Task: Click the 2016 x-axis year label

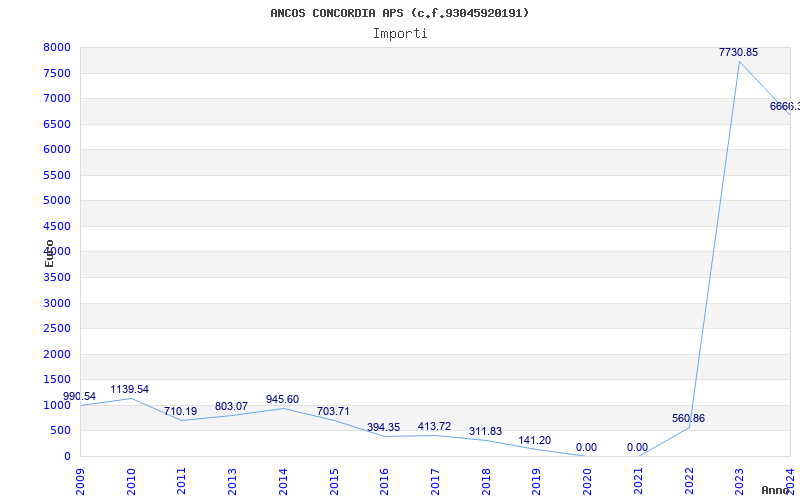Action: [x=384, y=482]
